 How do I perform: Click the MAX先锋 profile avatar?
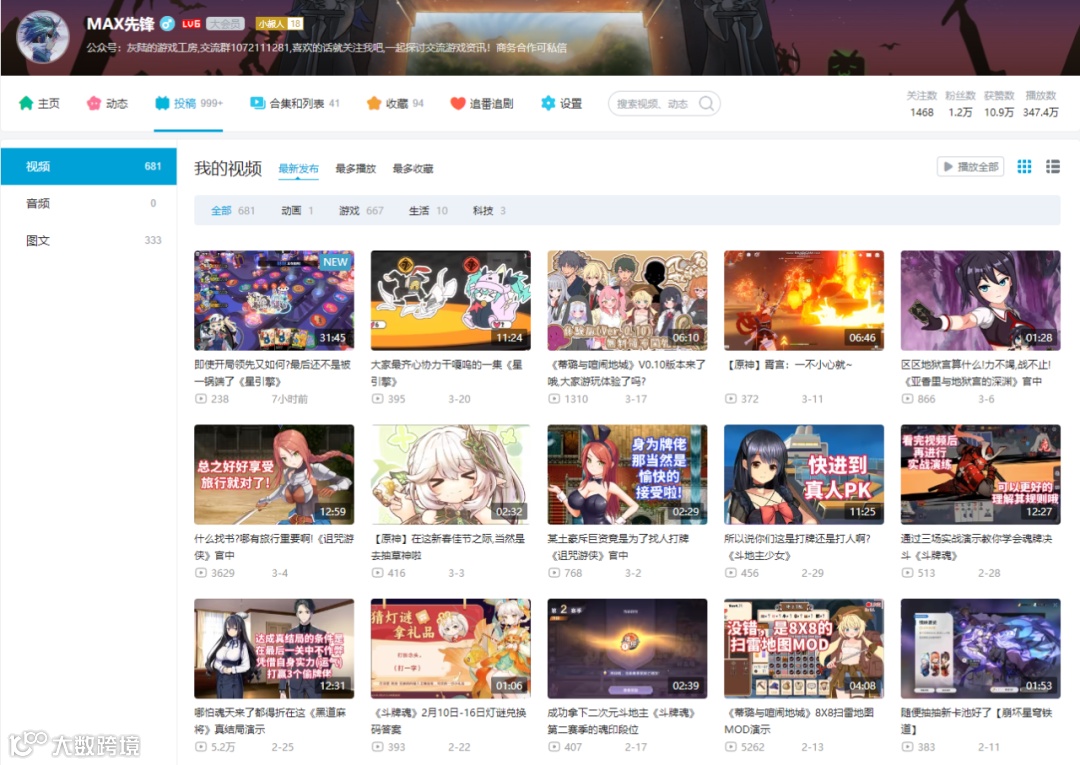click(x=43, y=37)
